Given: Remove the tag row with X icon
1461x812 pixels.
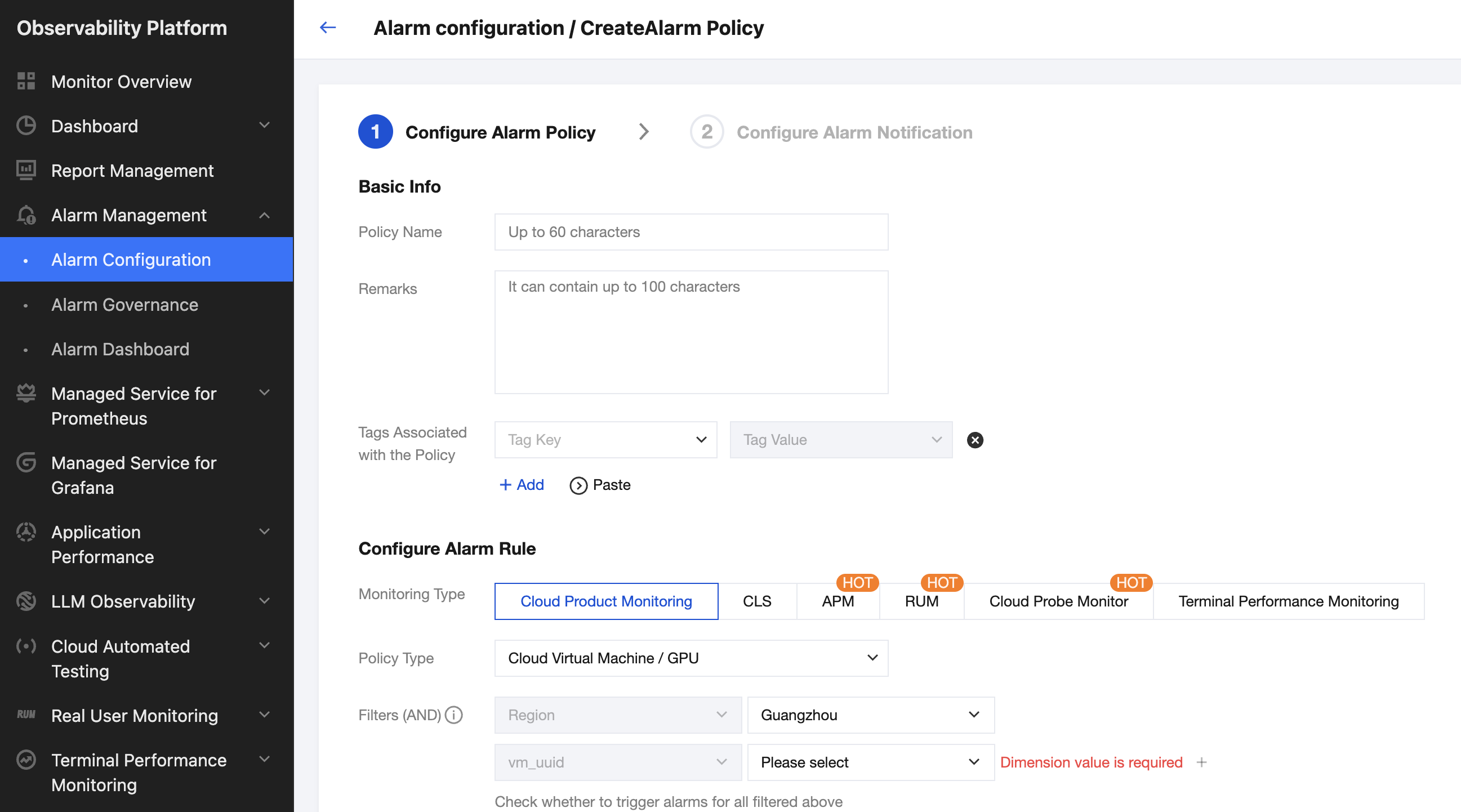Looking at the screenshot, I should point(974,440).
